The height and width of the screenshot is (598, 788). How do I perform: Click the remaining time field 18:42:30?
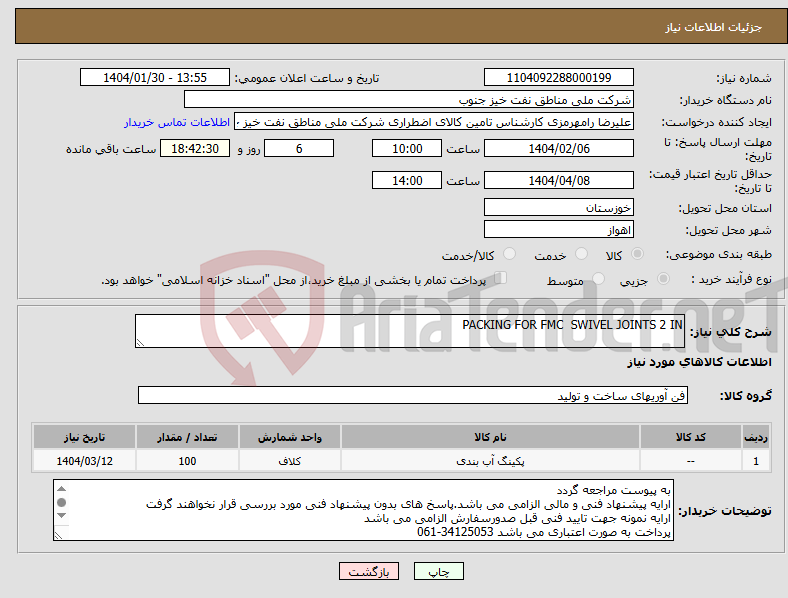195,149
